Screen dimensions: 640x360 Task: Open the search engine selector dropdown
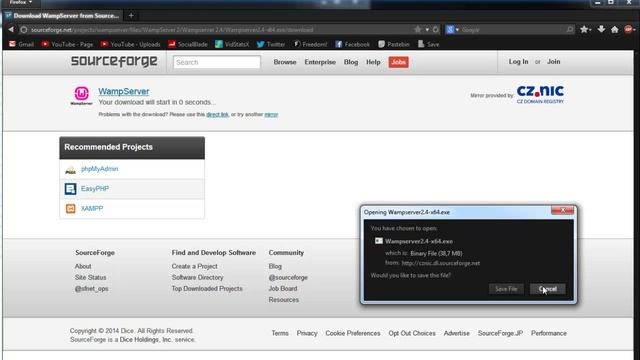[x=452, y=29]
